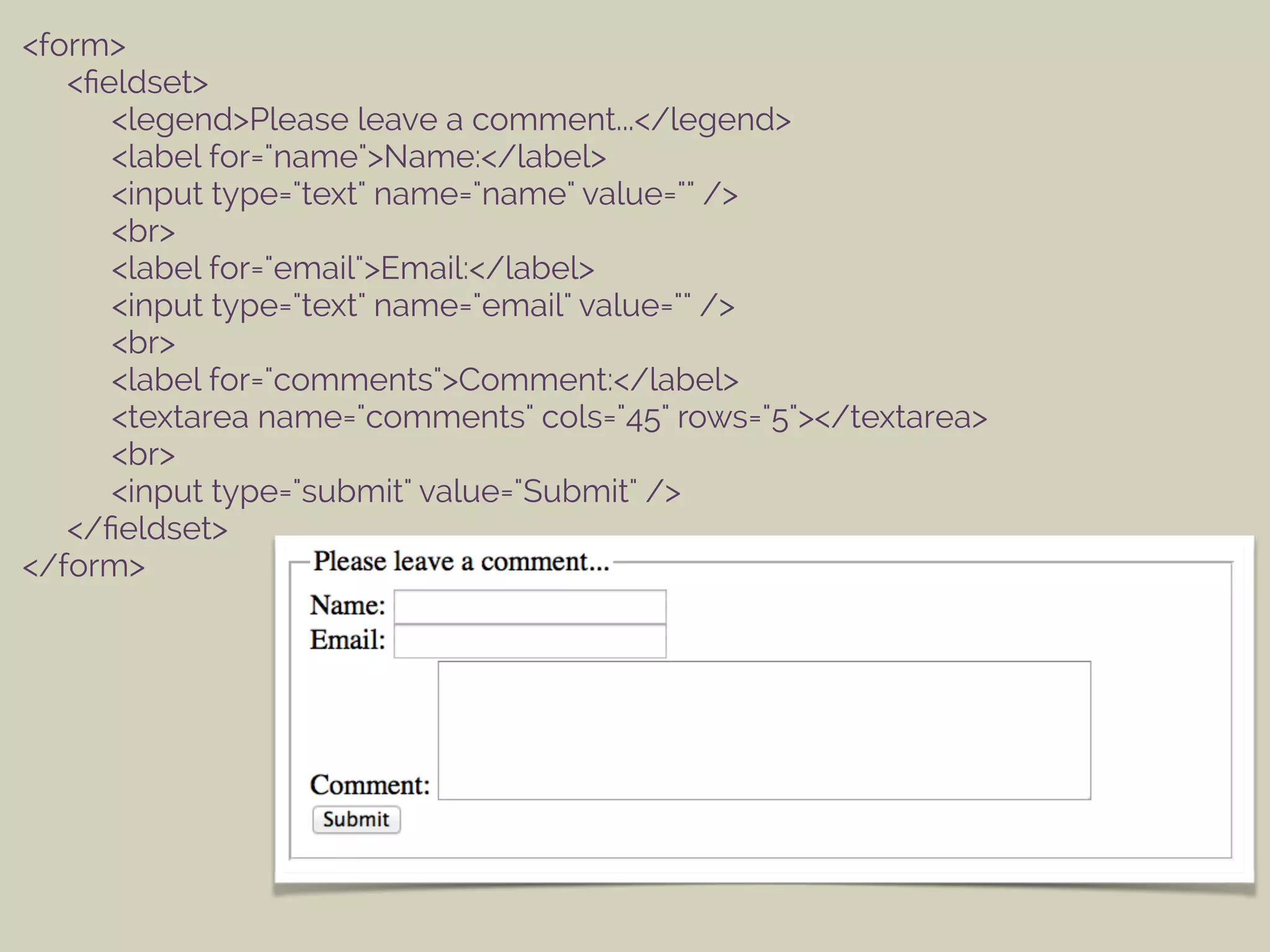Focus the Email text input field
The image size is (1270, 952).
[530, 641]
